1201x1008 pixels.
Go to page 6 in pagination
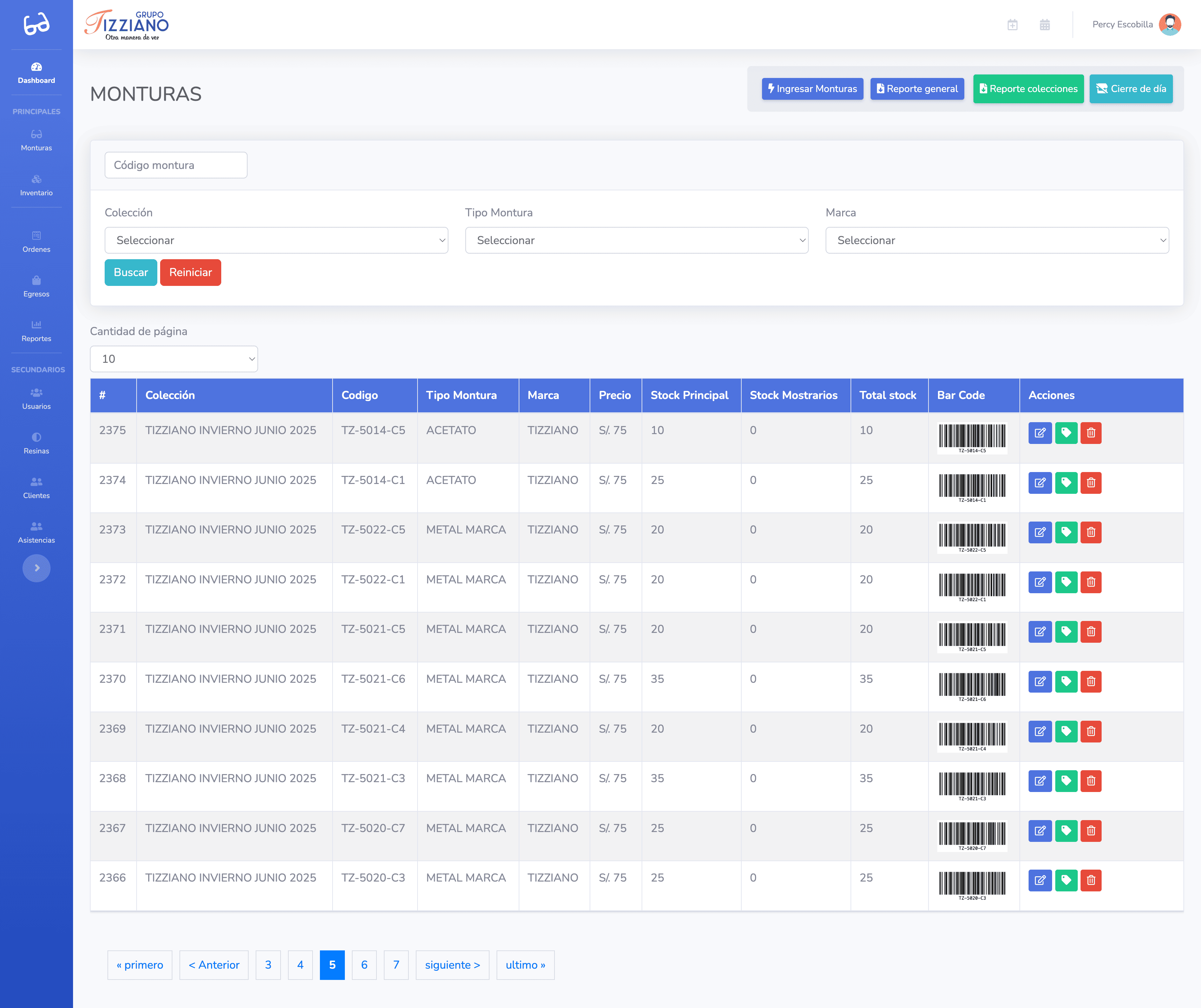click(x=364, y=965)
